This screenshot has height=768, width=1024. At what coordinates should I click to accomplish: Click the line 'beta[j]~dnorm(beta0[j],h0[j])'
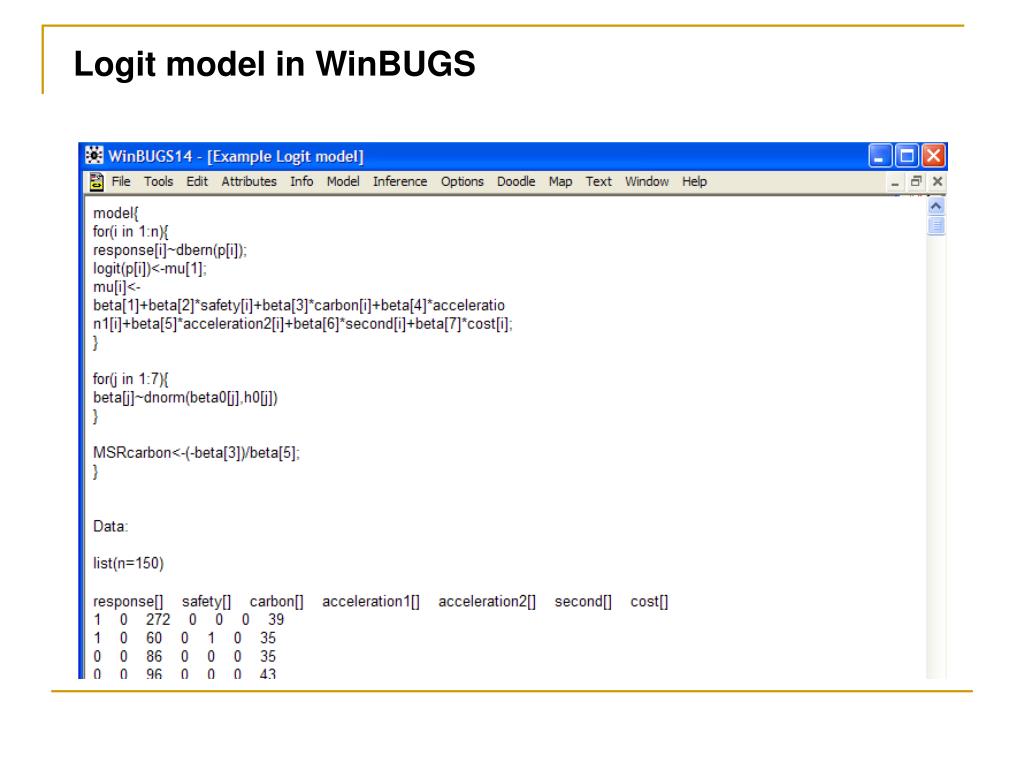[185, 397]
